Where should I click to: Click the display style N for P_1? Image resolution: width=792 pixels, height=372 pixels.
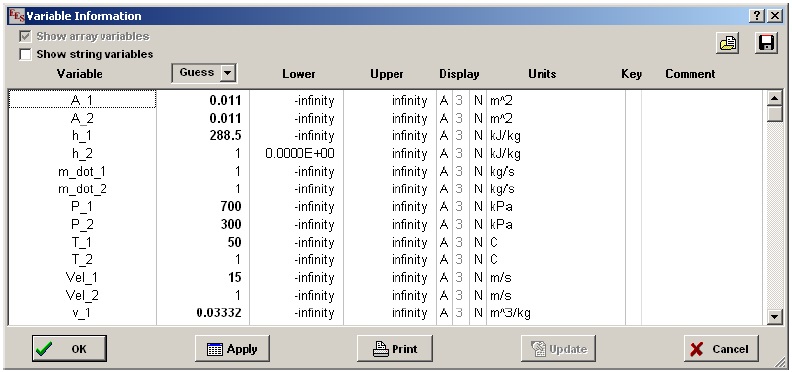click(478, 207)
